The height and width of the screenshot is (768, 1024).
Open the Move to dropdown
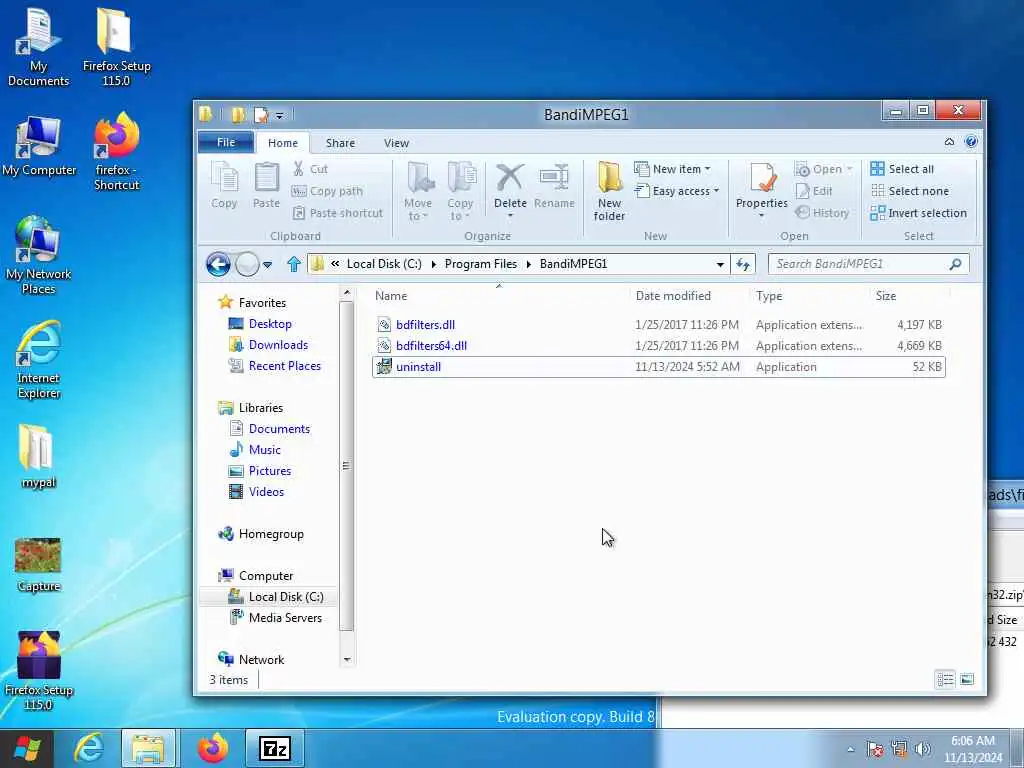(x=418, y=191)
